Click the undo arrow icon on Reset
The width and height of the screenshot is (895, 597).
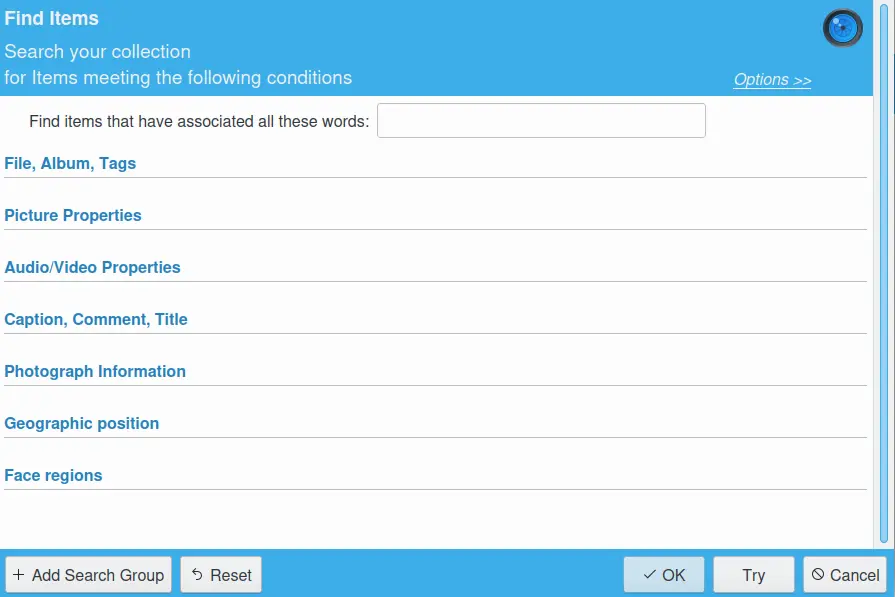tap(197, 575)
